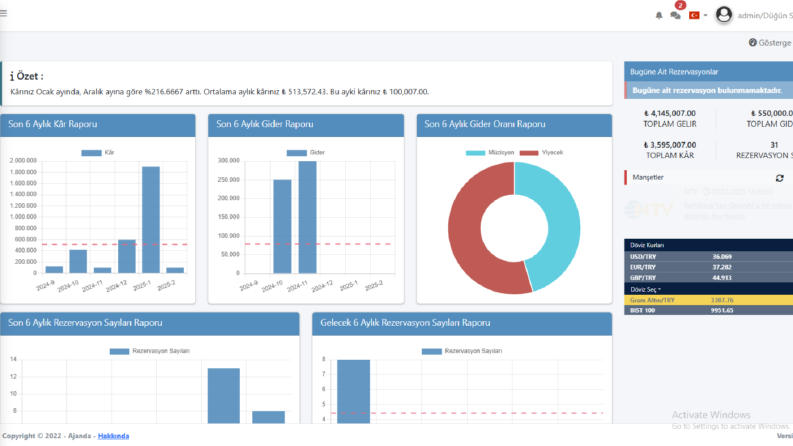Select the 2024-10 bar in Kâr chart

pos(78,261)
